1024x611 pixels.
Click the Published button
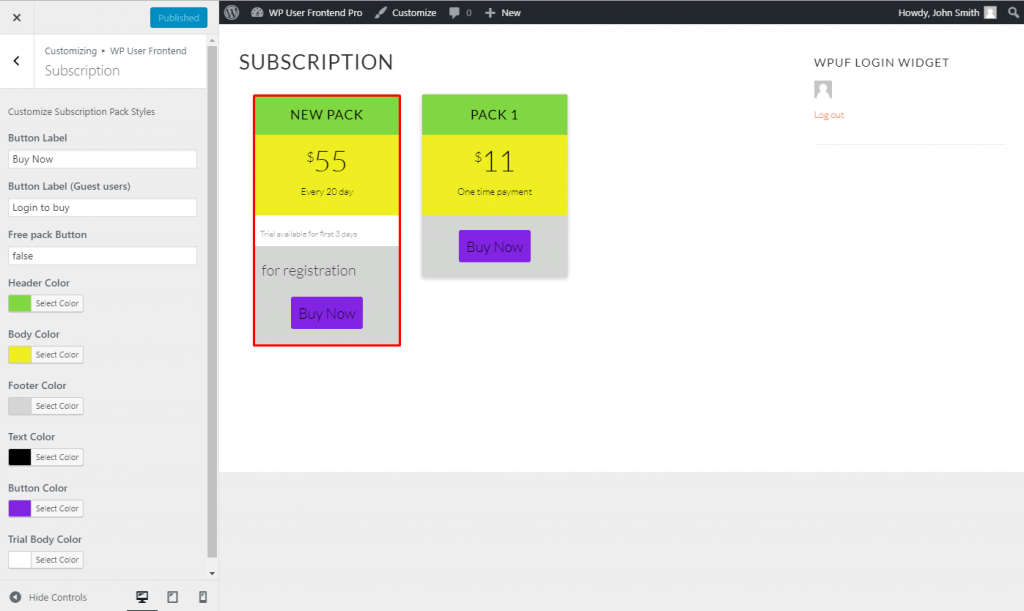point(178,18)
